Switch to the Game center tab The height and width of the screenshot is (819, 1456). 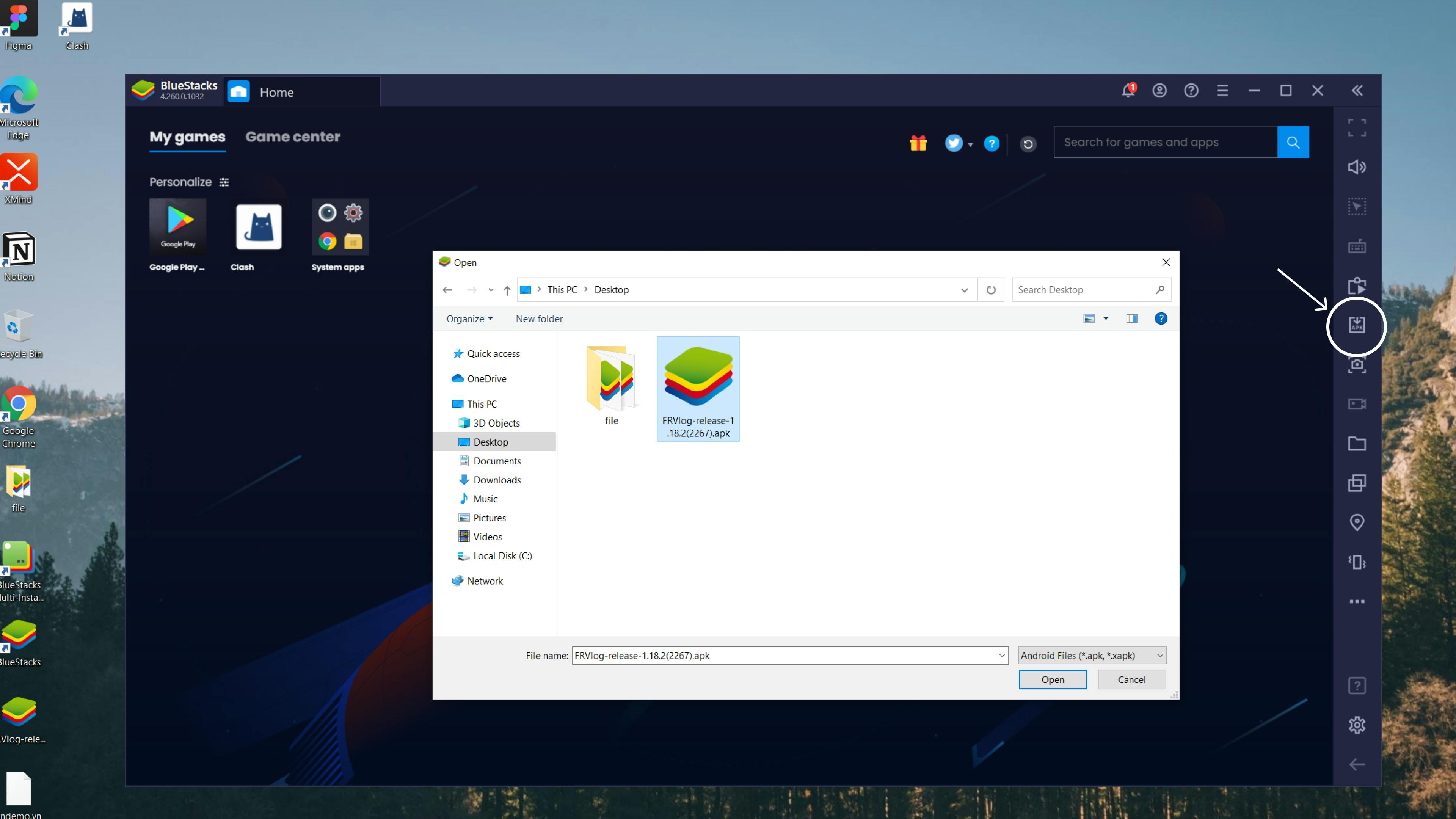click(293, 137)
